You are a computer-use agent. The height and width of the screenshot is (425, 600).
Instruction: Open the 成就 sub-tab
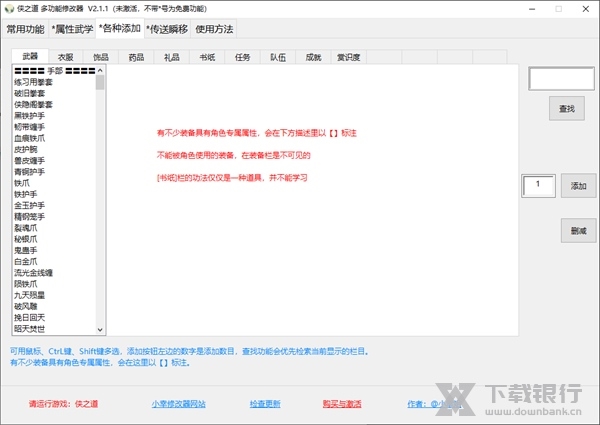coord(313,57)
